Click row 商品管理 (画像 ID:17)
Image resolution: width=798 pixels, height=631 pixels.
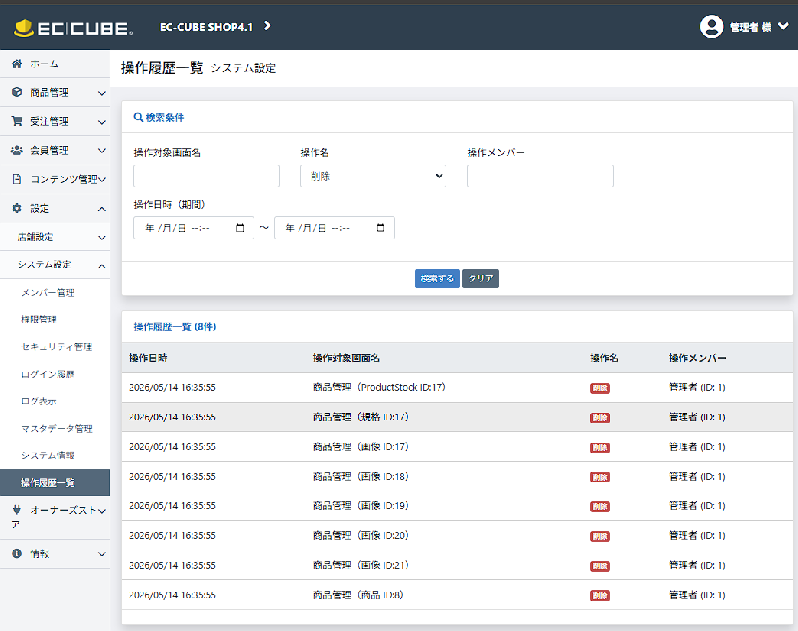point(457,447)
